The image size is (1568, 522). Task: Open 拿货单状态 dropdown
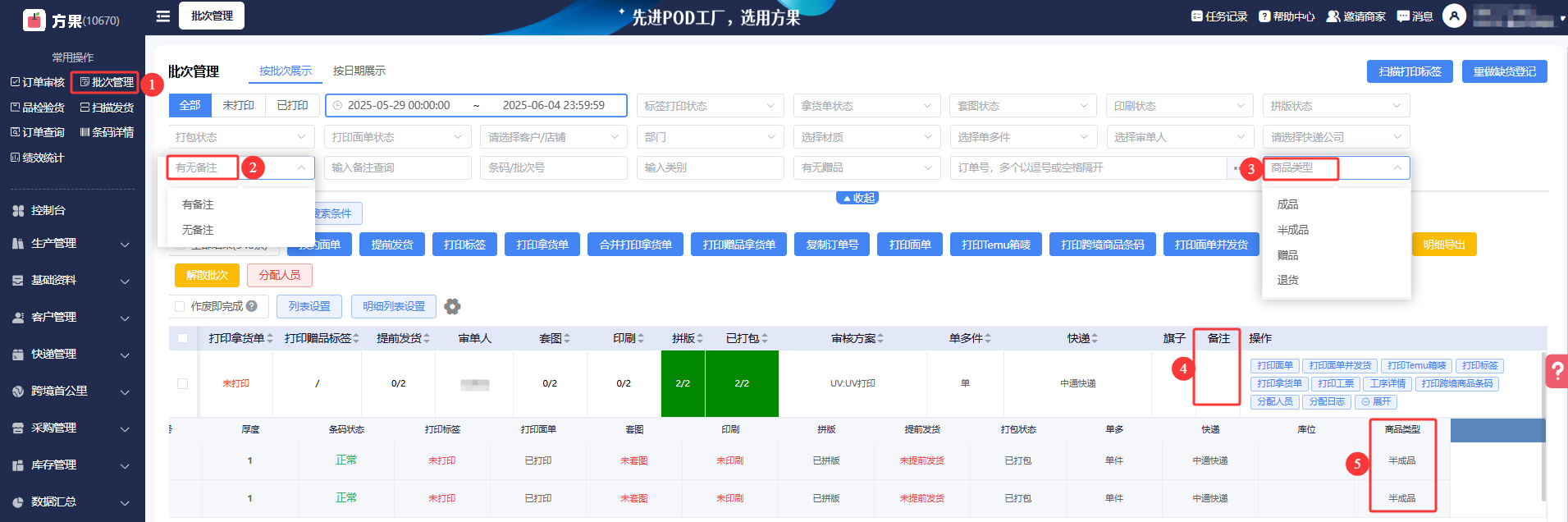coord(866,106)
